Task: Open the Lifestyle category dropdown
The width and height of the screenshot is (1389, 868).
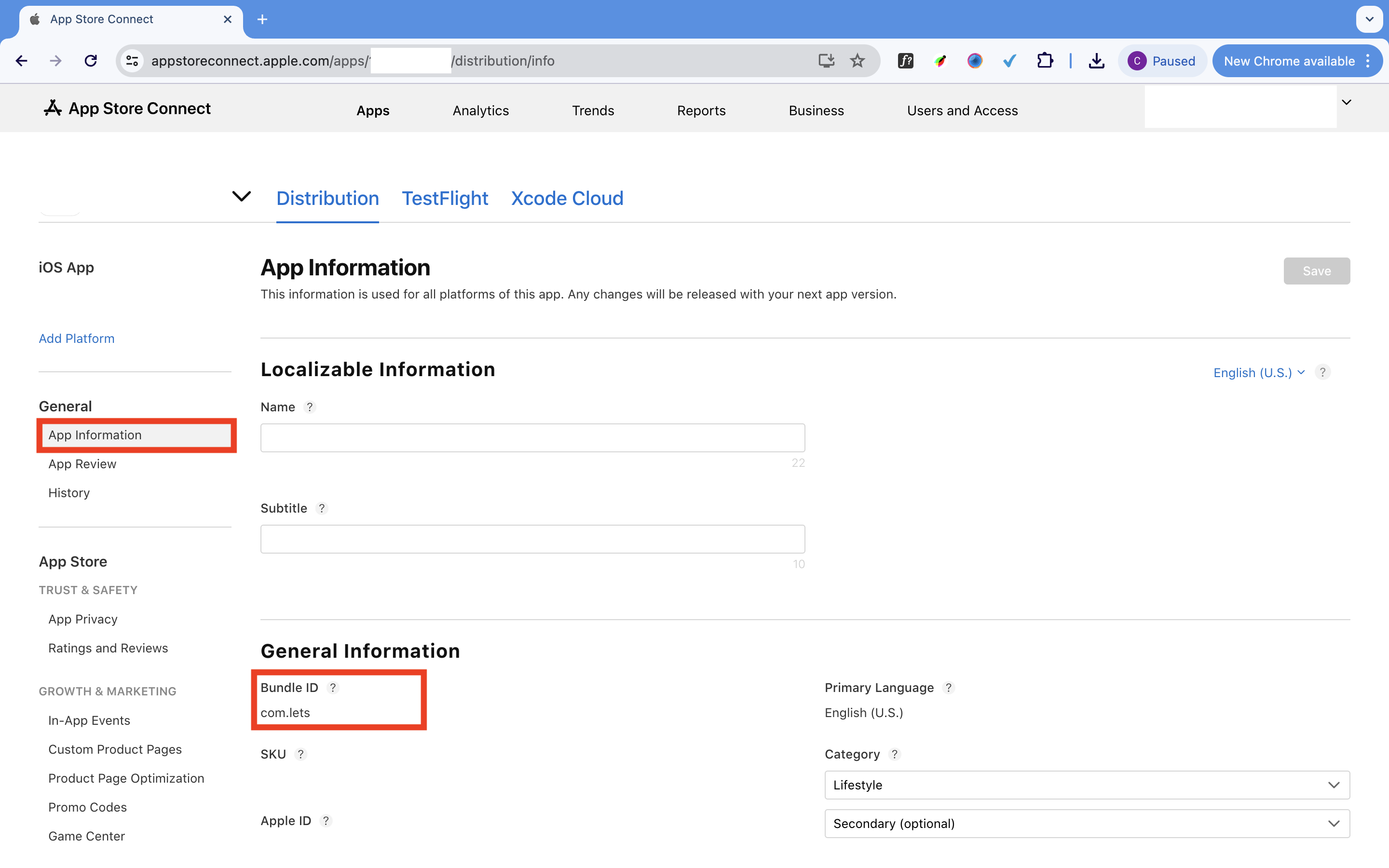Action: point(1087,785)
